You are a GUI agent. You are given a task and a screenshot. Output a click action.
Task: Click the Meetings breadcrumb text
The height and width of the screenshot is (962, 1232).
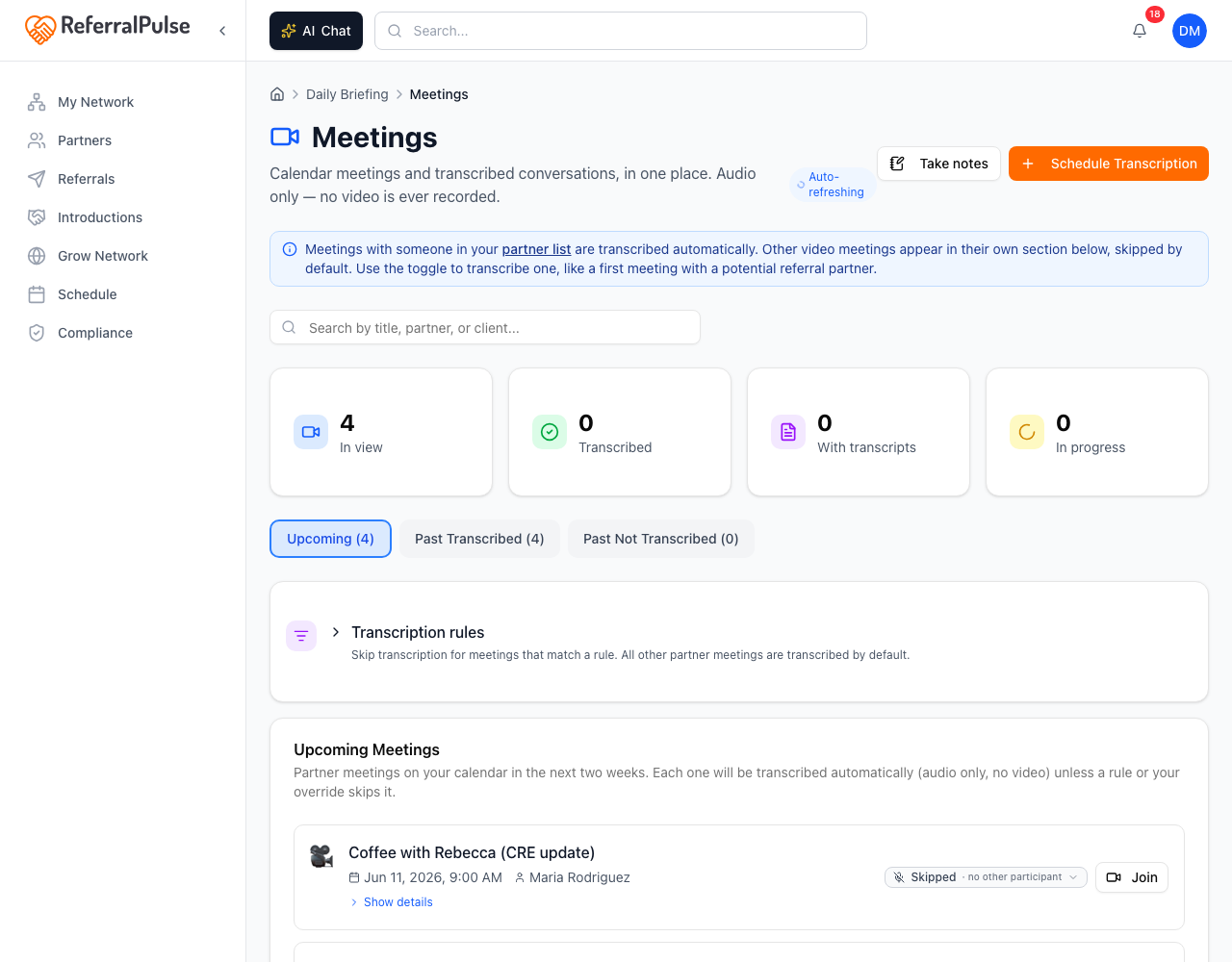point(439,94)
